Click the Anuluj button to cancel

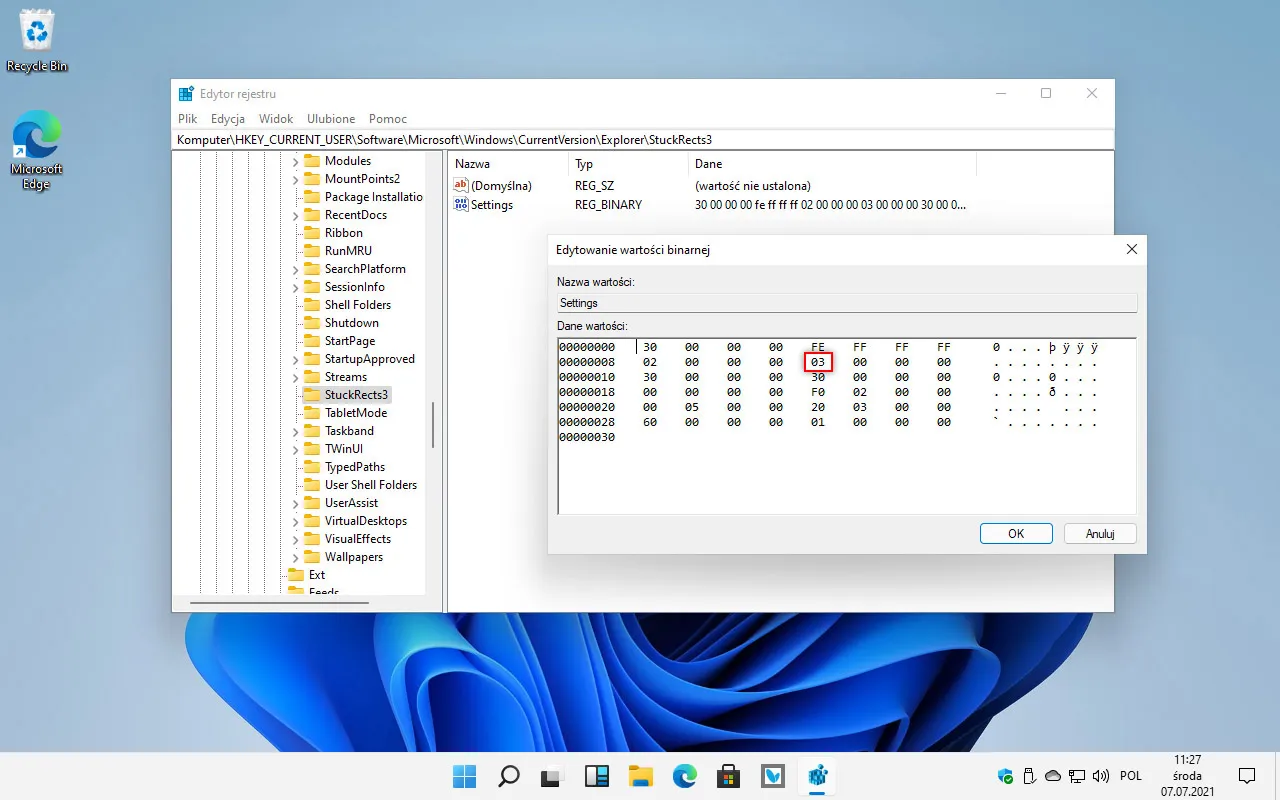click(x=1099, y=533)
